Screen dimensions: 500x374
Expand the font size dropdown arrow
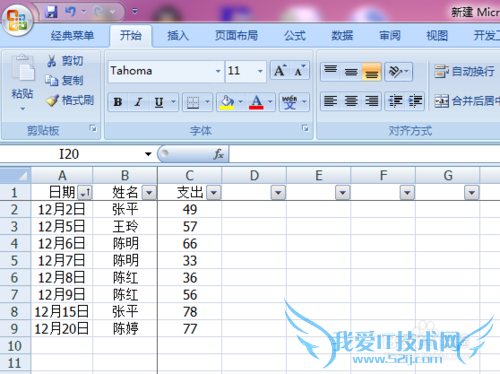tap(260, 71)
